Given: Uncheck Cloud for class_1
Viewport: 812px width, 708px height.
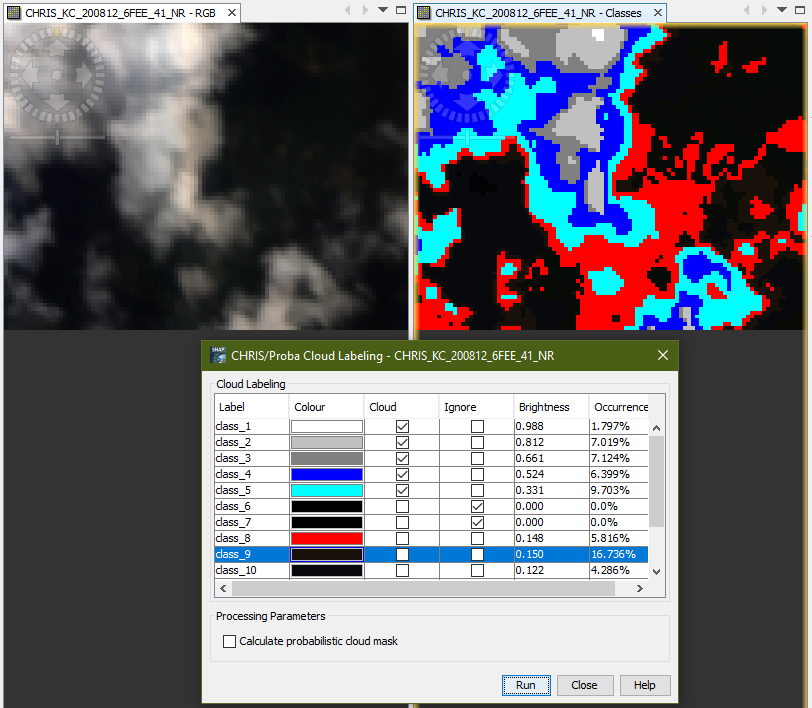Looking at the screenshot, I should click(x=402, y=426).
